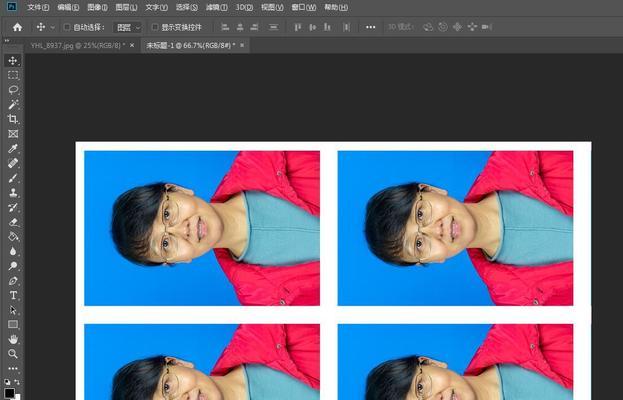The image size is (623, 400).
Task: Select the Magic Wand tool
Action: pos(13,104)
